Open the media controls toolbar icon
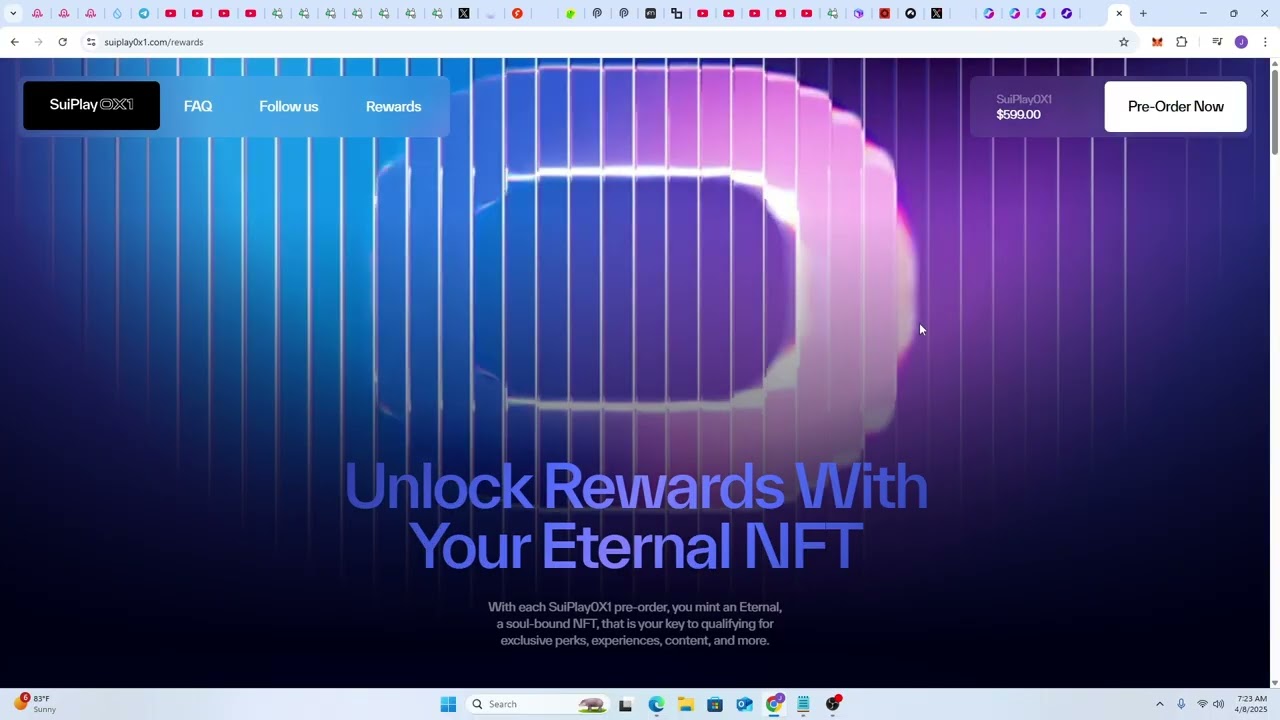The image size is (1280, 720). click(x=1217, y=42)
